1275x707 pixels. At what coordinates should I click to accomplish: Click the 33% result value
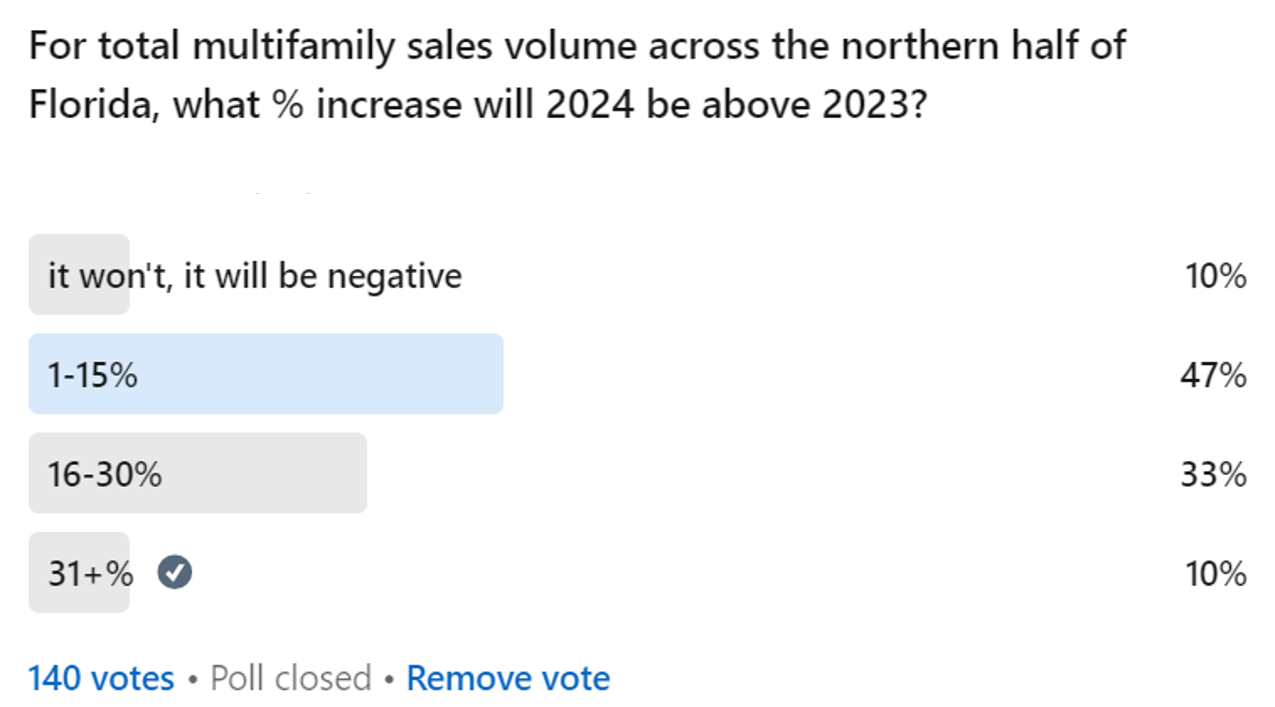point(1213,474)
